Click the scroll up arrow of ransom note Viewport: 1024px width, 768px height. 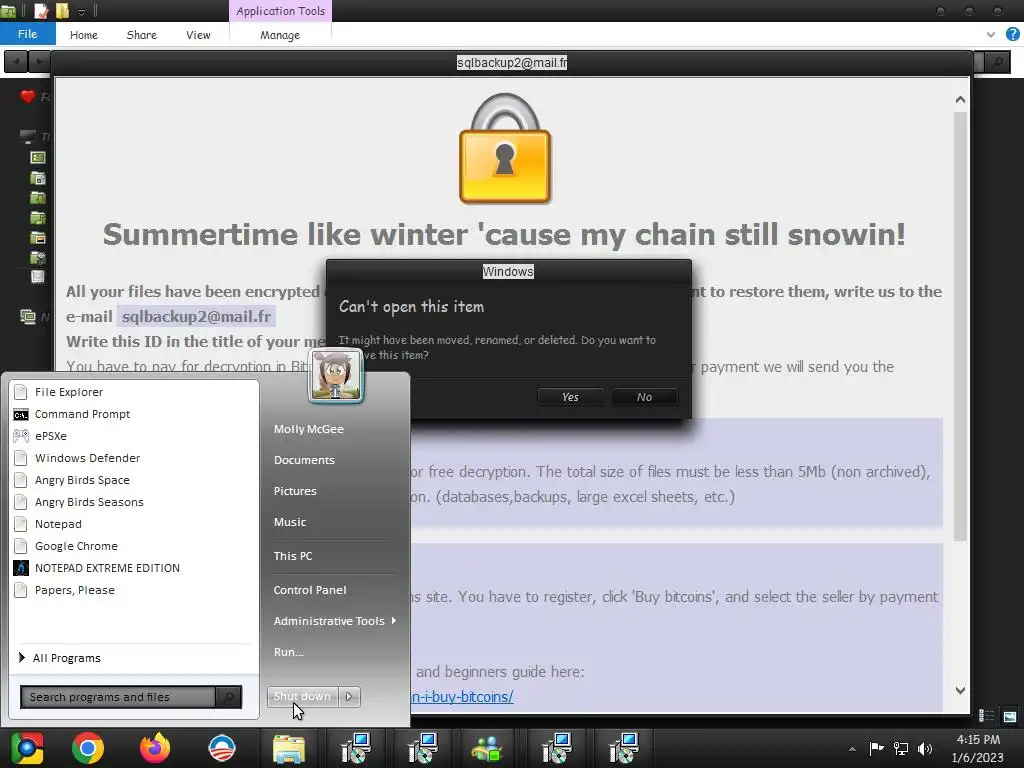point(960,100)
